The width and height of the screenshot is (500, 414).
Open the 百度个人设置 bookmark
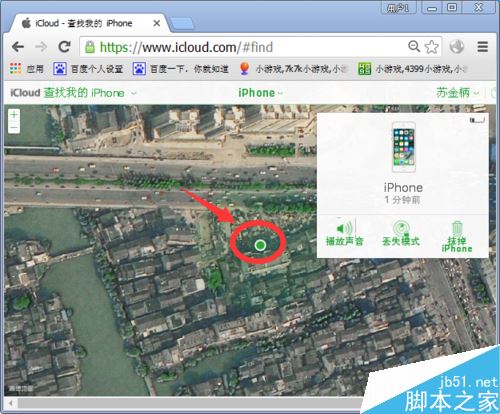88,69
